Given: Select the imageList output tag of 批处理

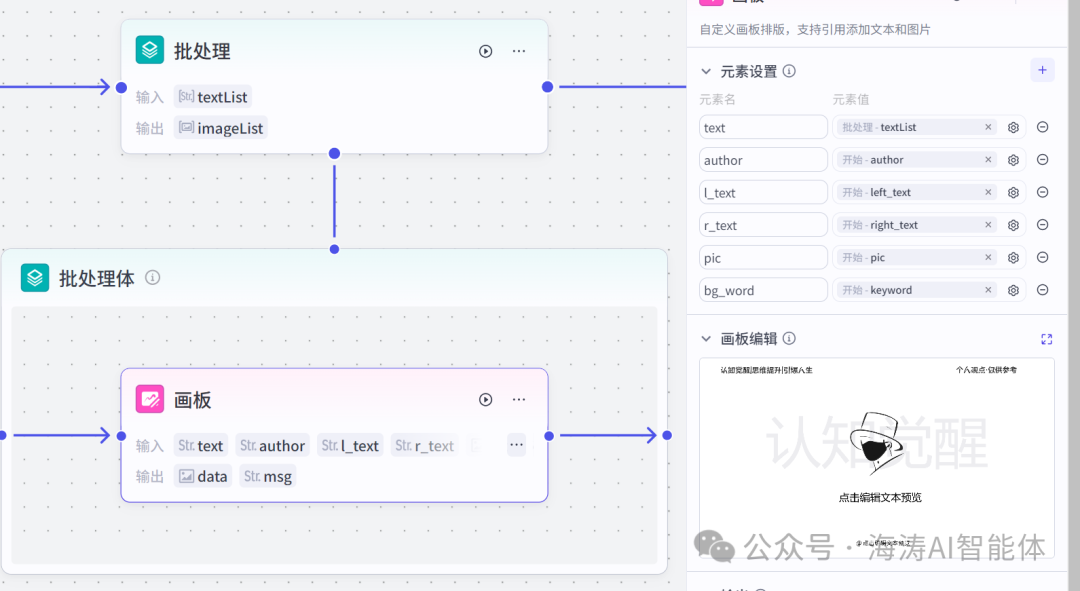Looking at the screenshot, I should tap(220, 127).
